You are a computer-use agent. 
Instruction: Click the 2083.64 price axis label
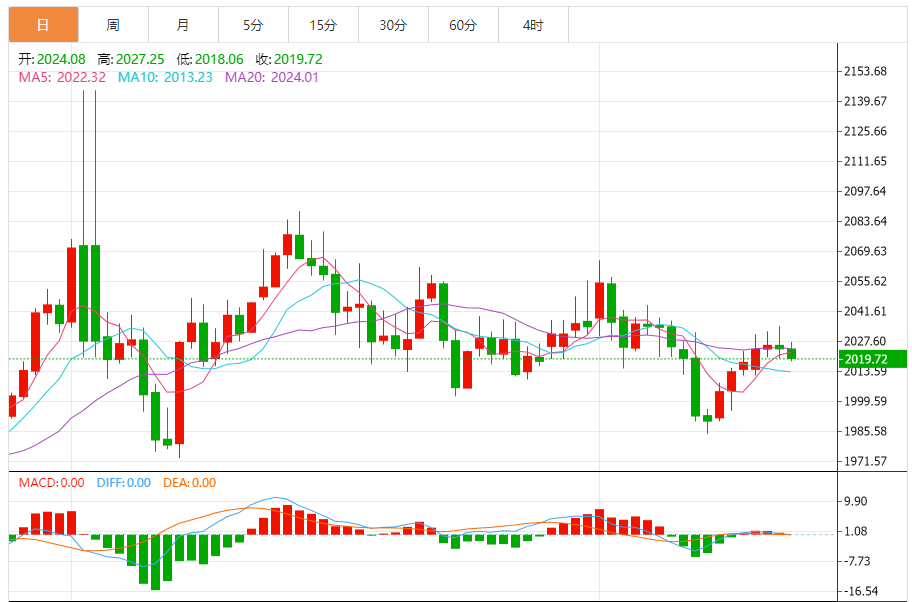865,221
